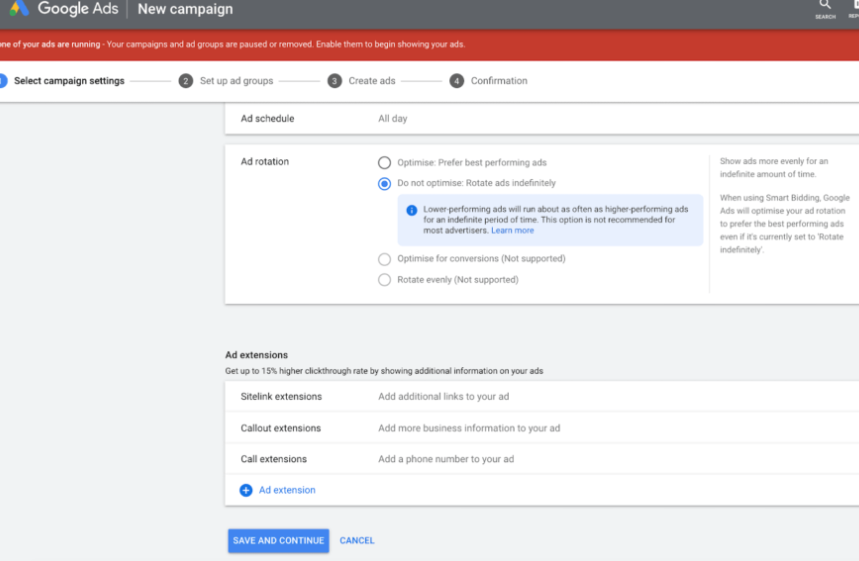
Task: Open the Search magnifier icon
Action: tap(825, 5)
